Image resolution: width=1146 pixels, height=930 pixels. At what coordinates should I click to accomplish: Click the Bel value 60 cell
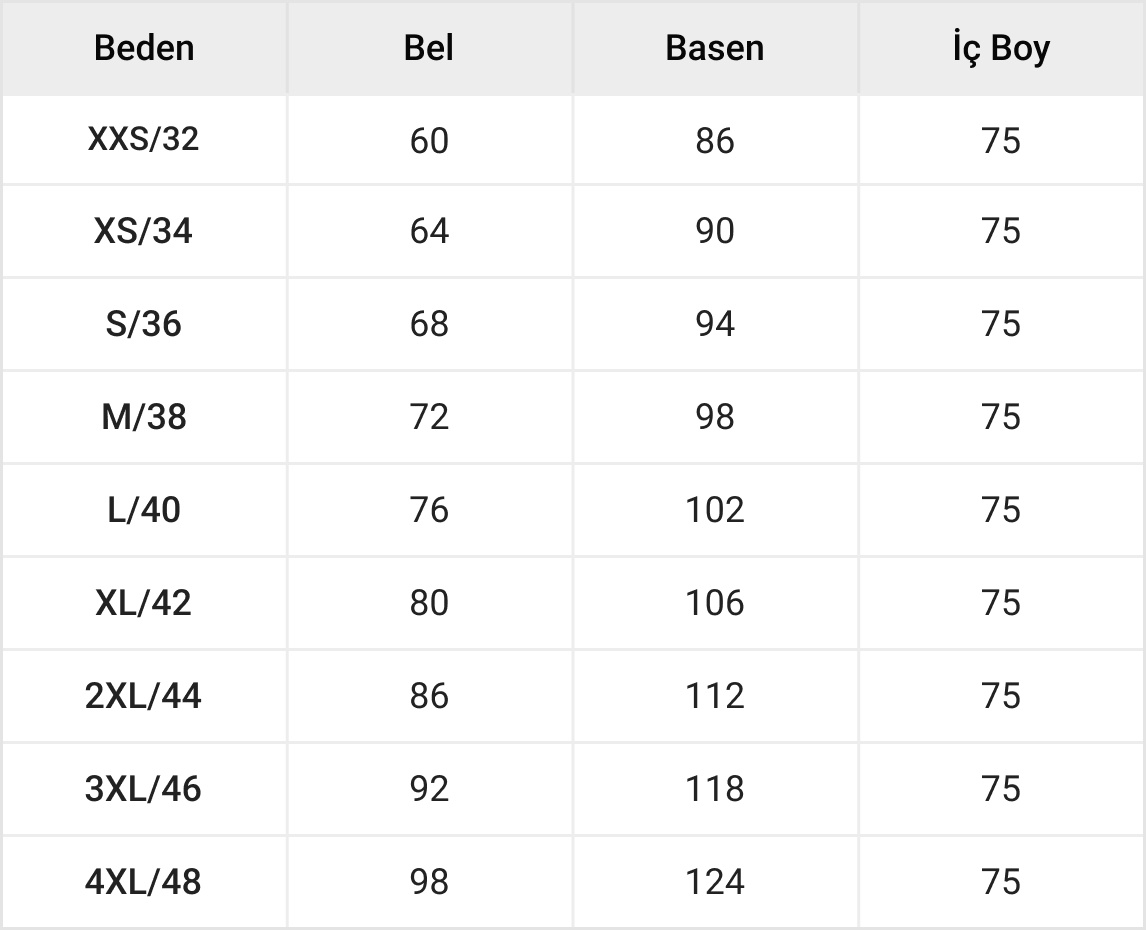[429, 140]
